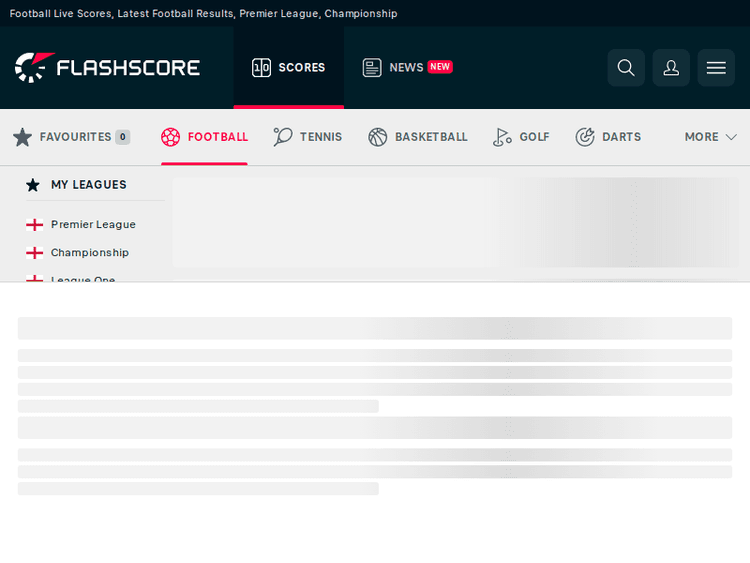750x563 pixels.
Task: Click the basketball icon
Action: pos(377,137)
